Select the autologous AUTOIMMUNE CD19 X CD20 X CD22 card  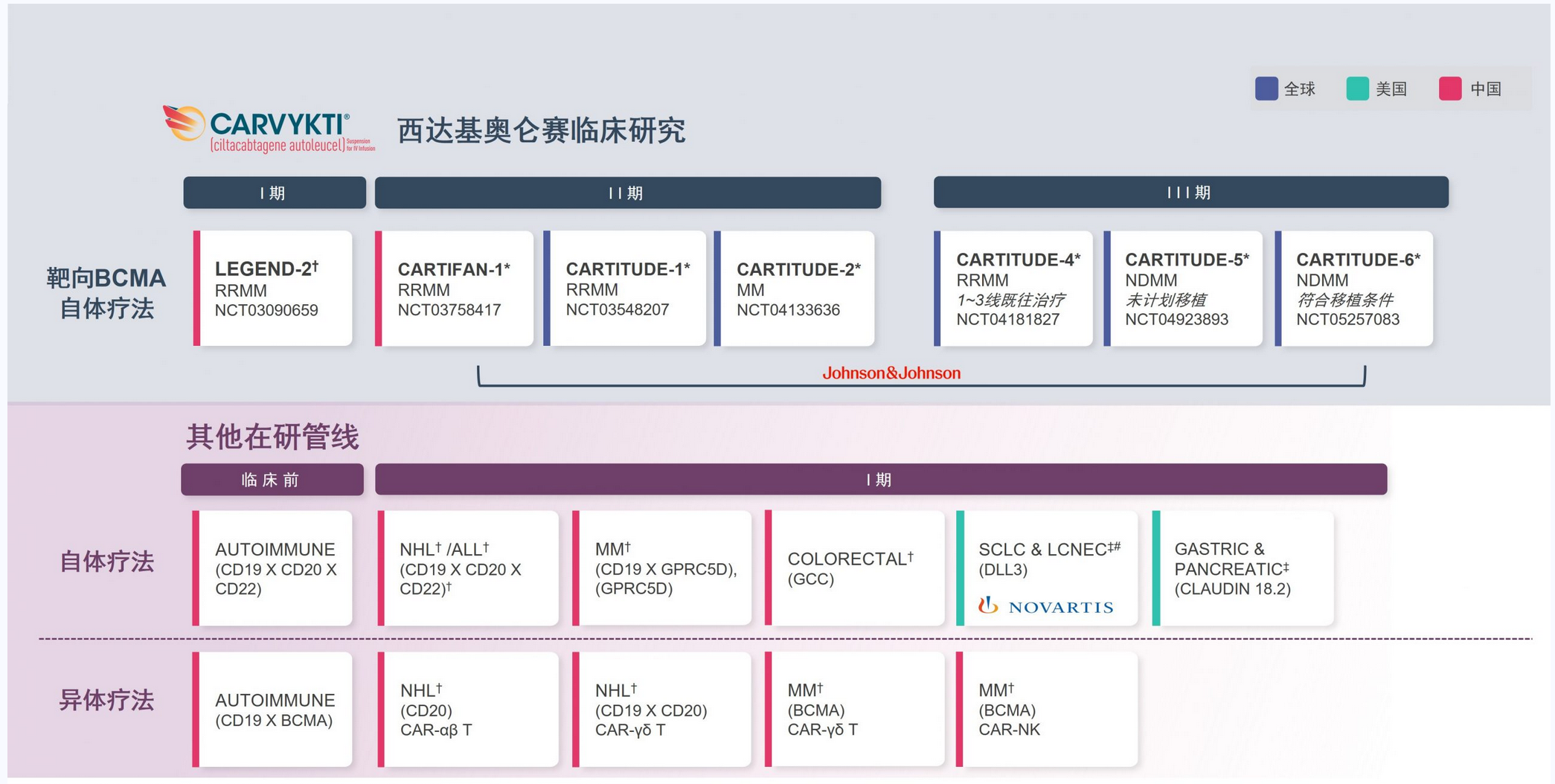click(x=272, y=568)
